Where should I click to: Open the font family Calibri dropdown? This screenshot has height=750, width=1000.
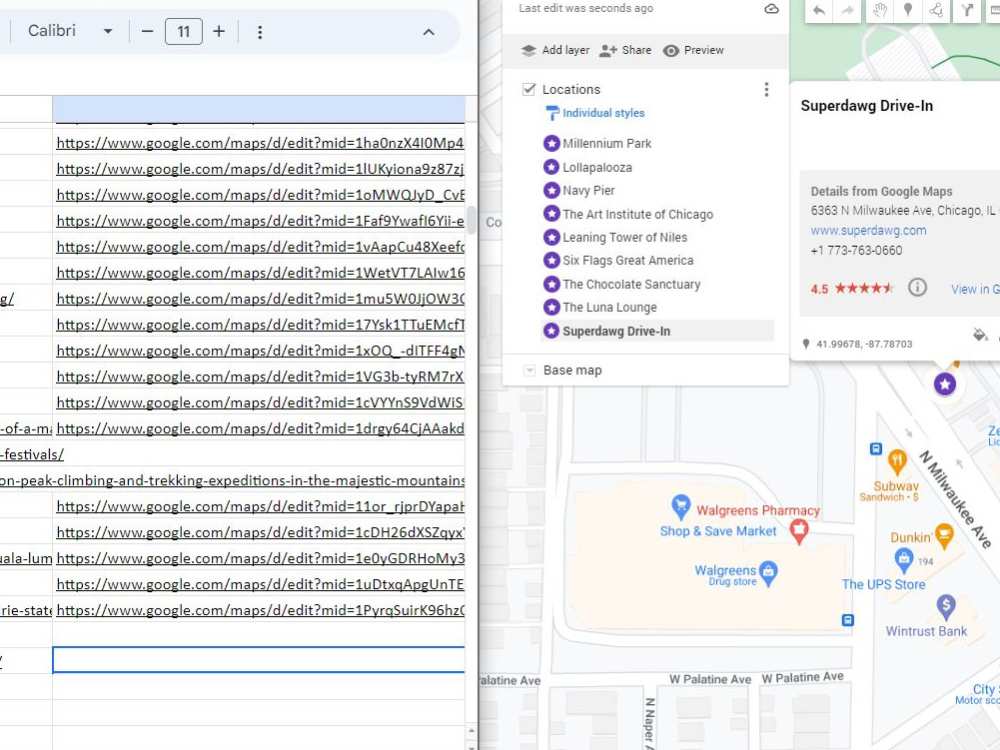70,31
